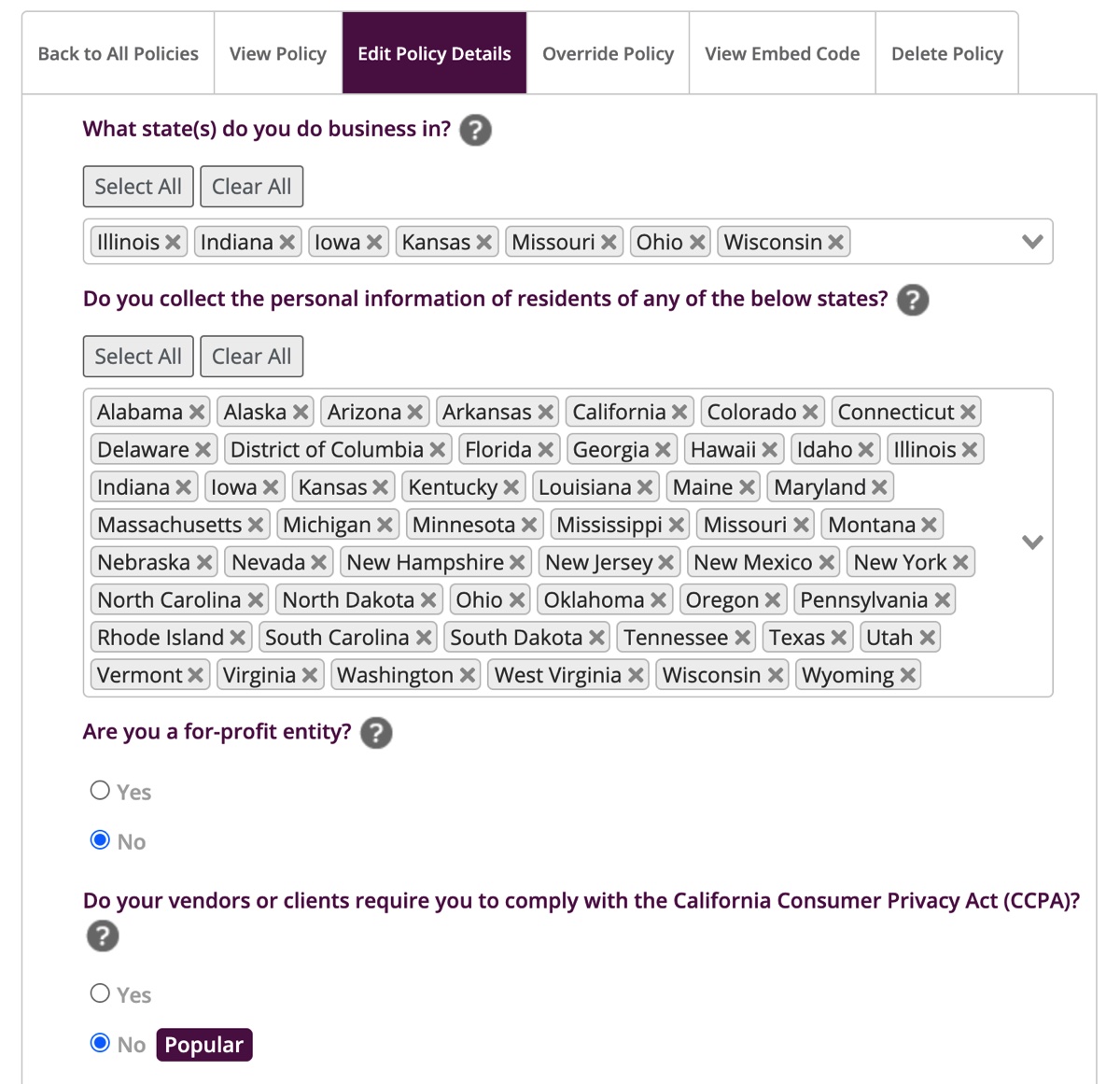Viewport: 1120px width, 1084px height.
Task: Open the View Policy tab
Action: pyautogui.click(x=278, y=53)
